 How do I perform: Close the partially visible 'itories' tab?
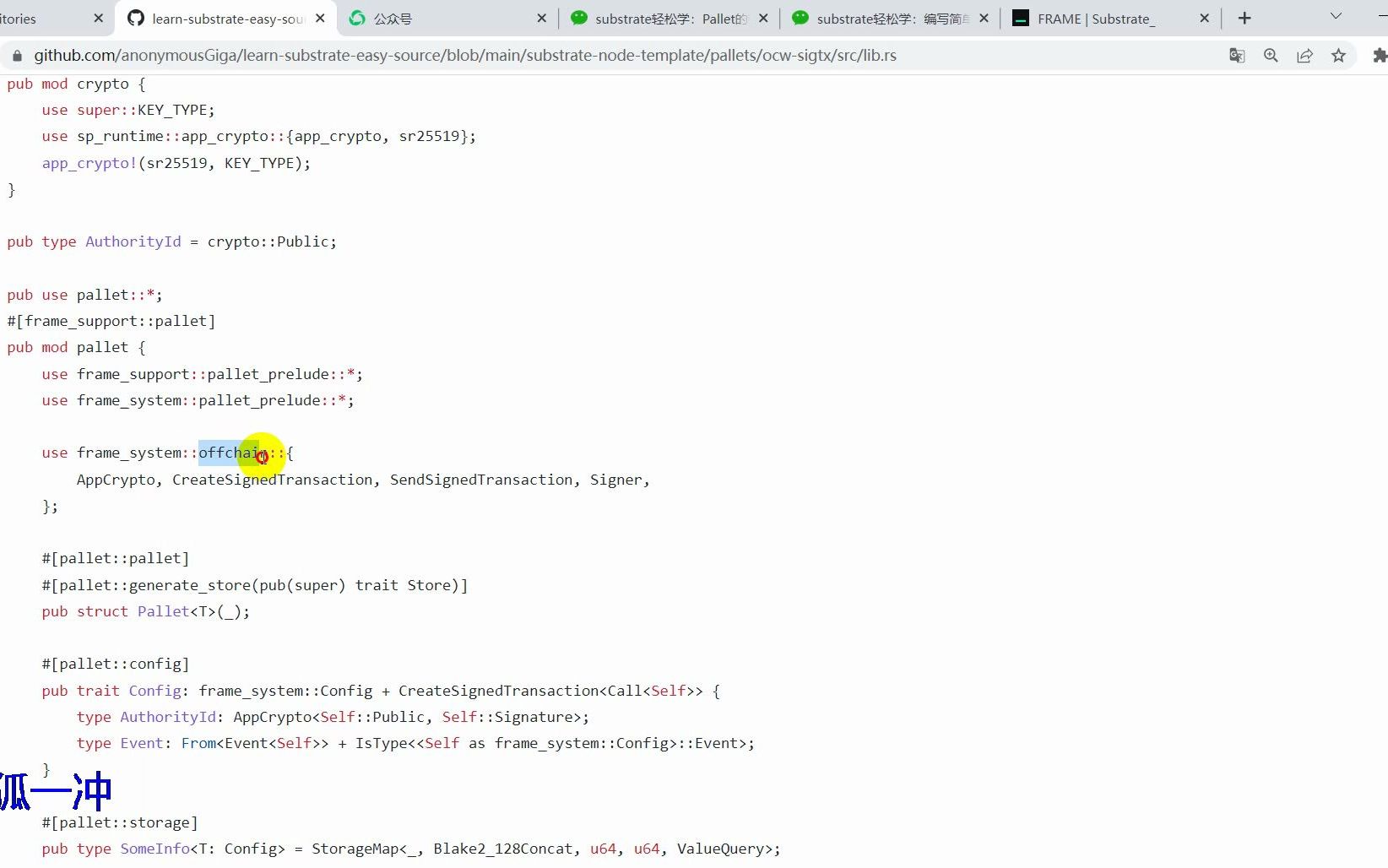click(x=99, y=18)
